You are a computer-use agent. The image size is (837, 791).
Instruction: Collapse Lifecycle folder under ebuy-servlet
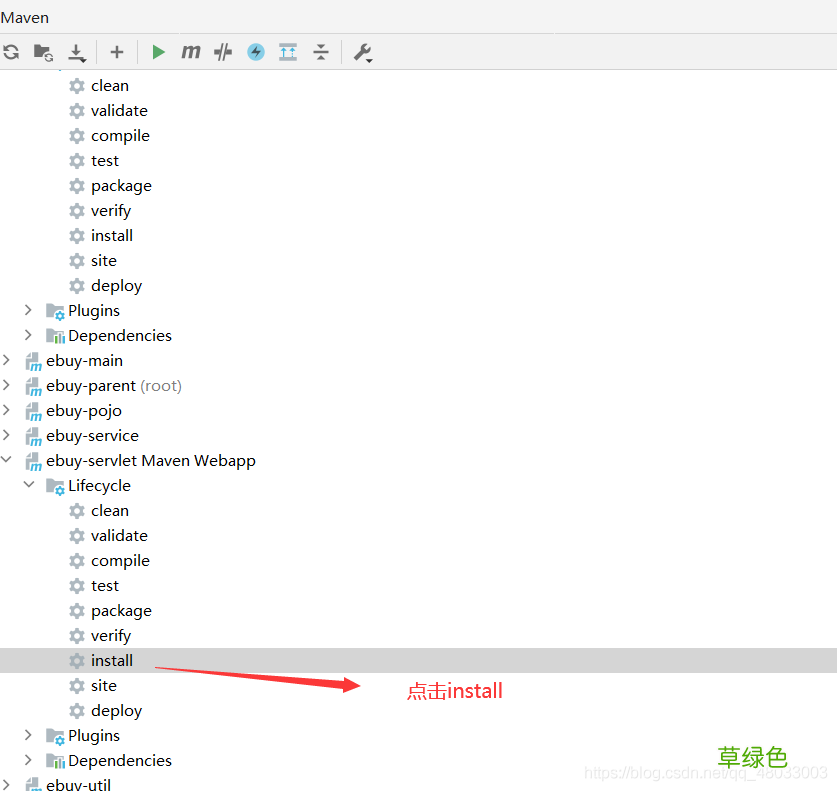(29, 486)
